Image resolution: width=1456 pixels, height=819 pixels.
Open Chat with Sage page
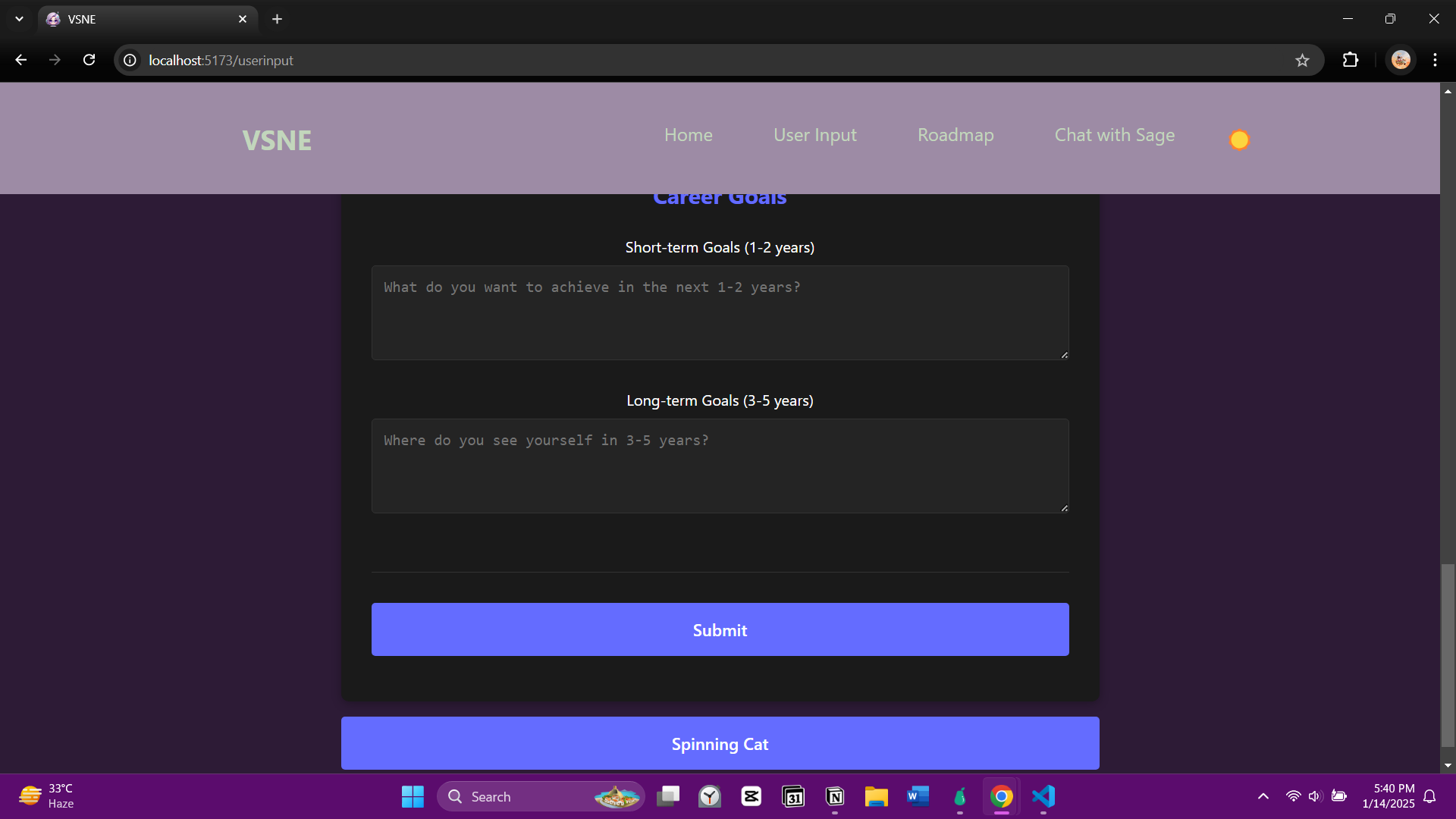tap(1114, 135)
